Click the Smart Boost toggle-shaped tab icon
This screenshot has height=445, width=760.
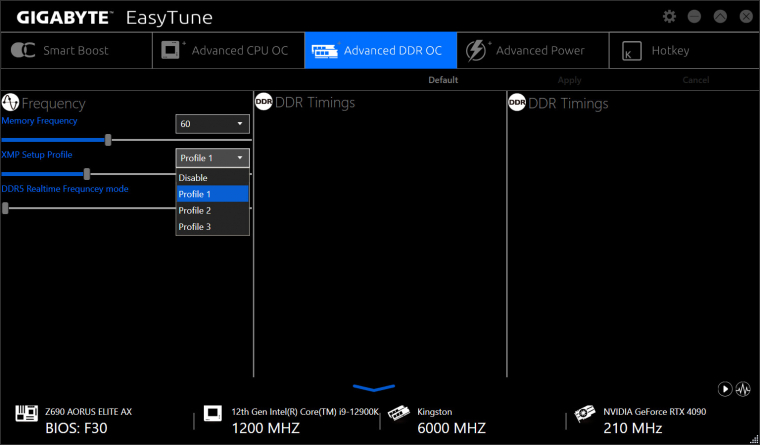23,50
